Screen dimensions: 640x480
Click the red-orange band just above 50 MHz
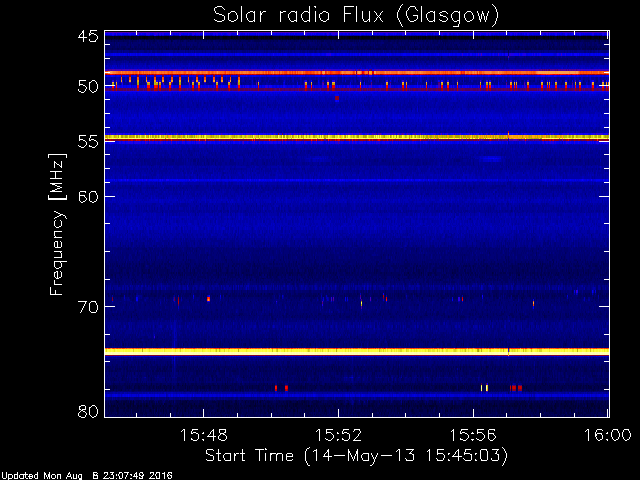(x=357, y=73)
